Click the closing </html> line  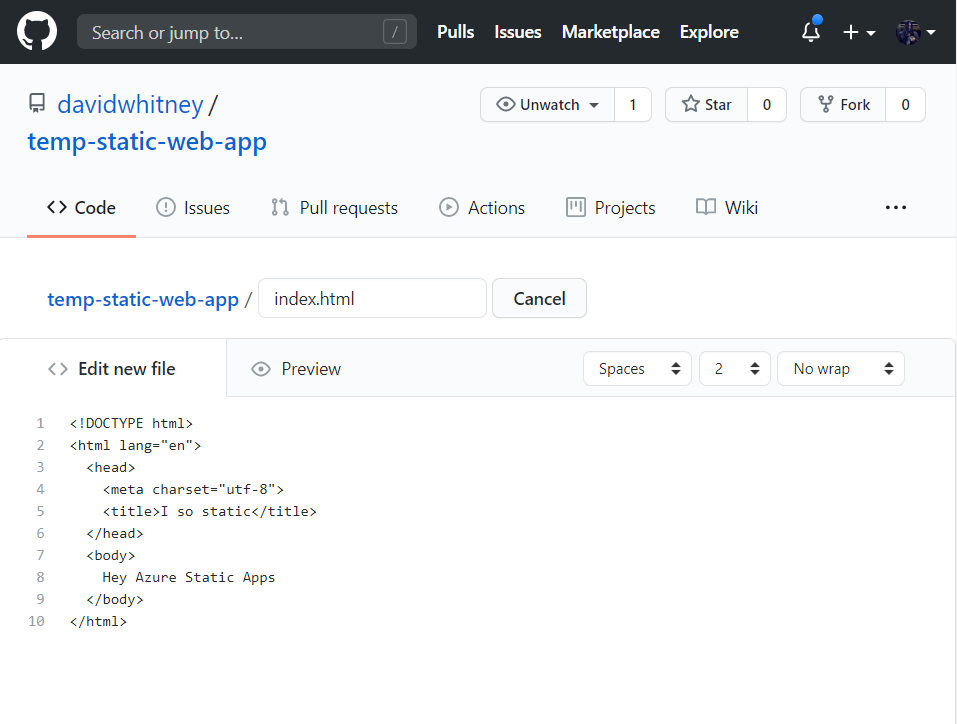pyautogui.click(x=98, y=621)
